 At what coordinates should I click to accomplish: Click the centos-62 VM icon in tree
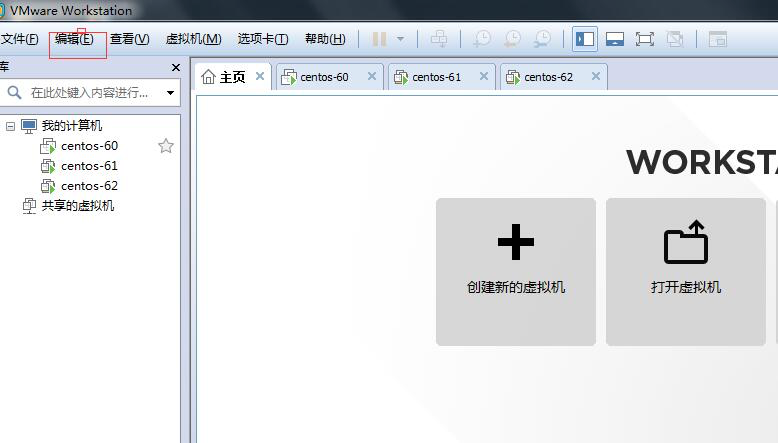pyautogui.click(x=48, y=186)
